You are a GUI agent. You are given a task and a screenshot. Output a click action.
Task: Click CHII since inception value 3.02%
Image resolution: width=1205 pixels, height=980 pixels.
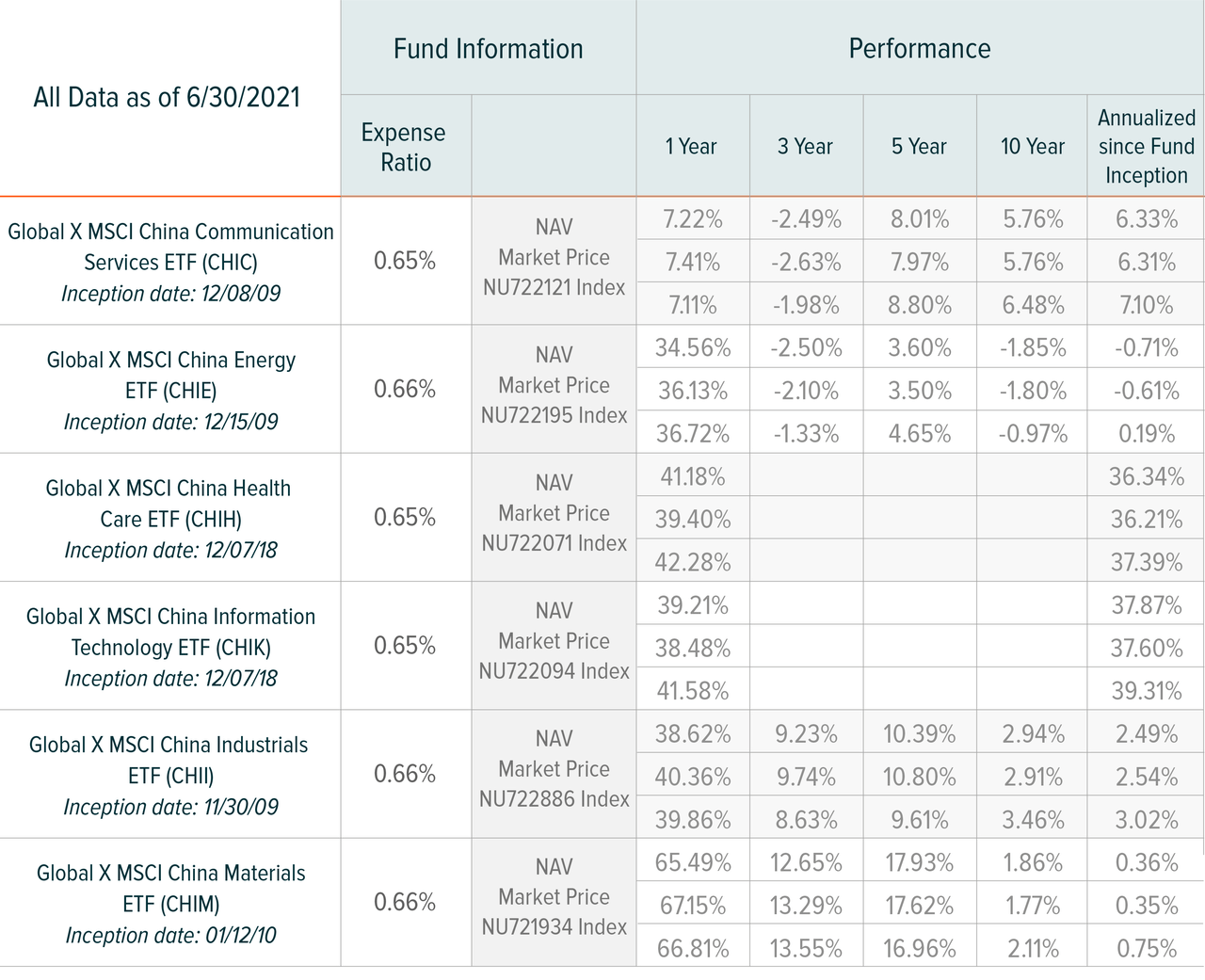point(1147,819)
